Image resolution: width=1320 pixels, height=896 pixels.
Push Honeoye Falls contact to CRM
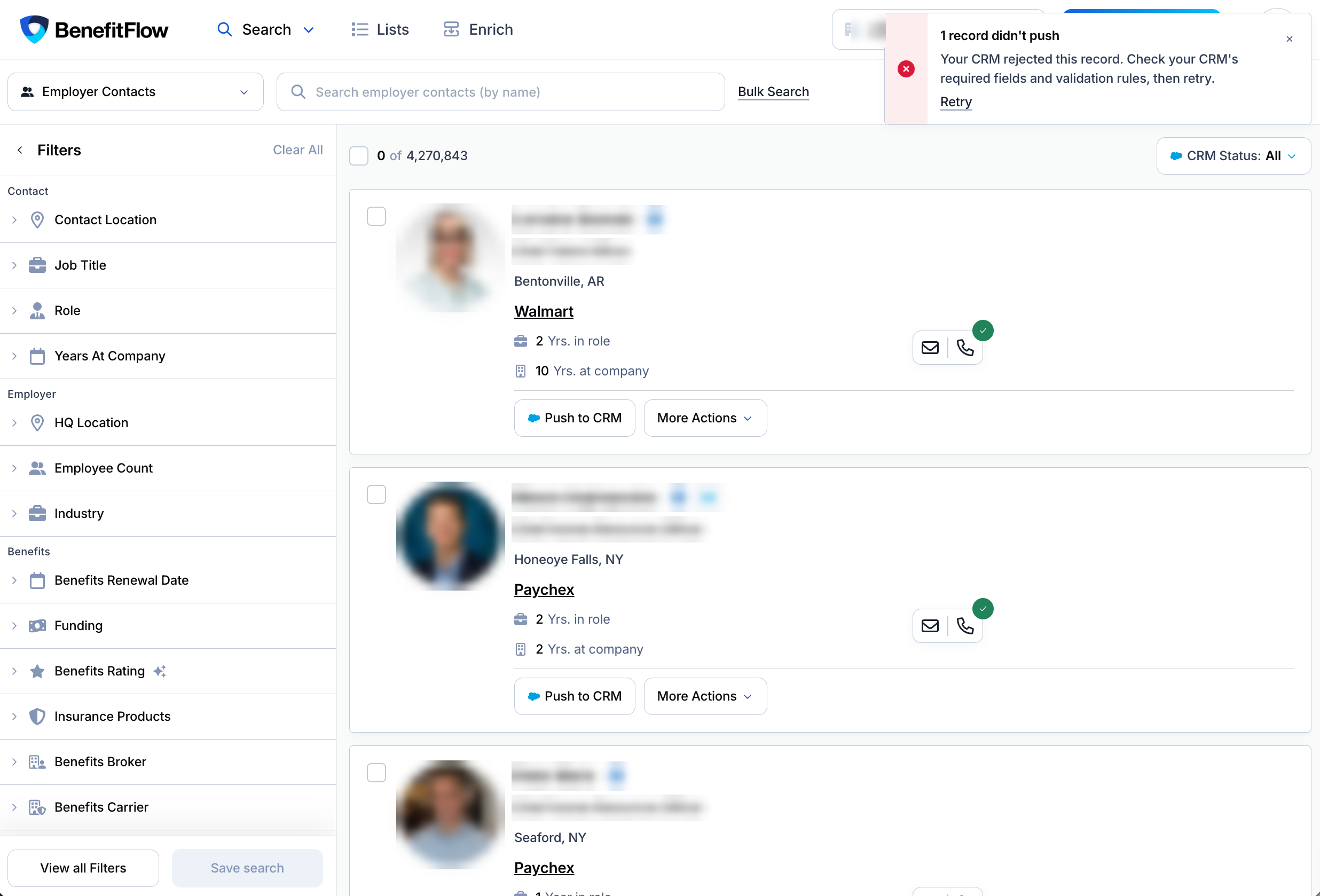pos(574,697)
